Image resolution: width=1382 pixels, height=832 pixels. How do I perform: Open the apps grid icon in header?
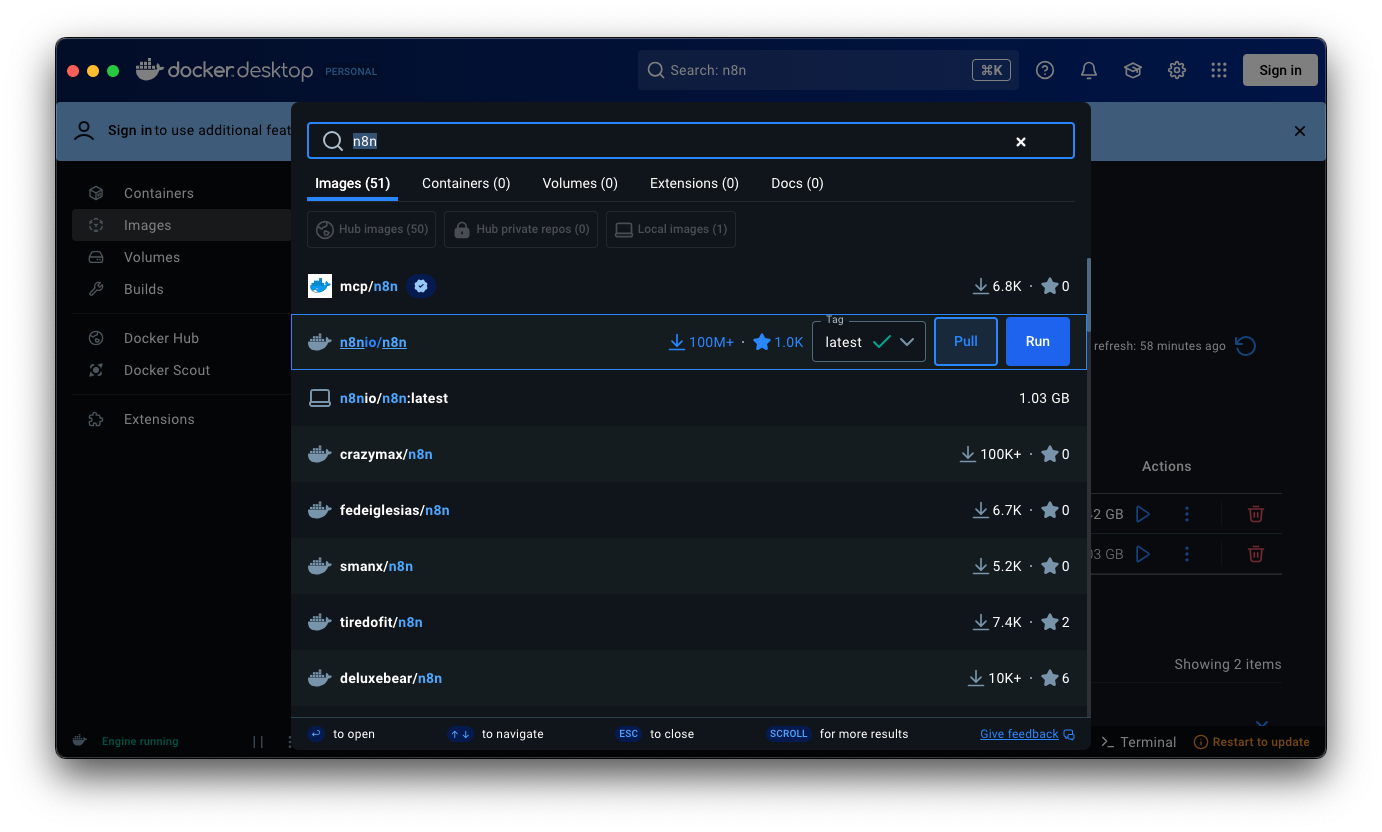click(1218, 70)
